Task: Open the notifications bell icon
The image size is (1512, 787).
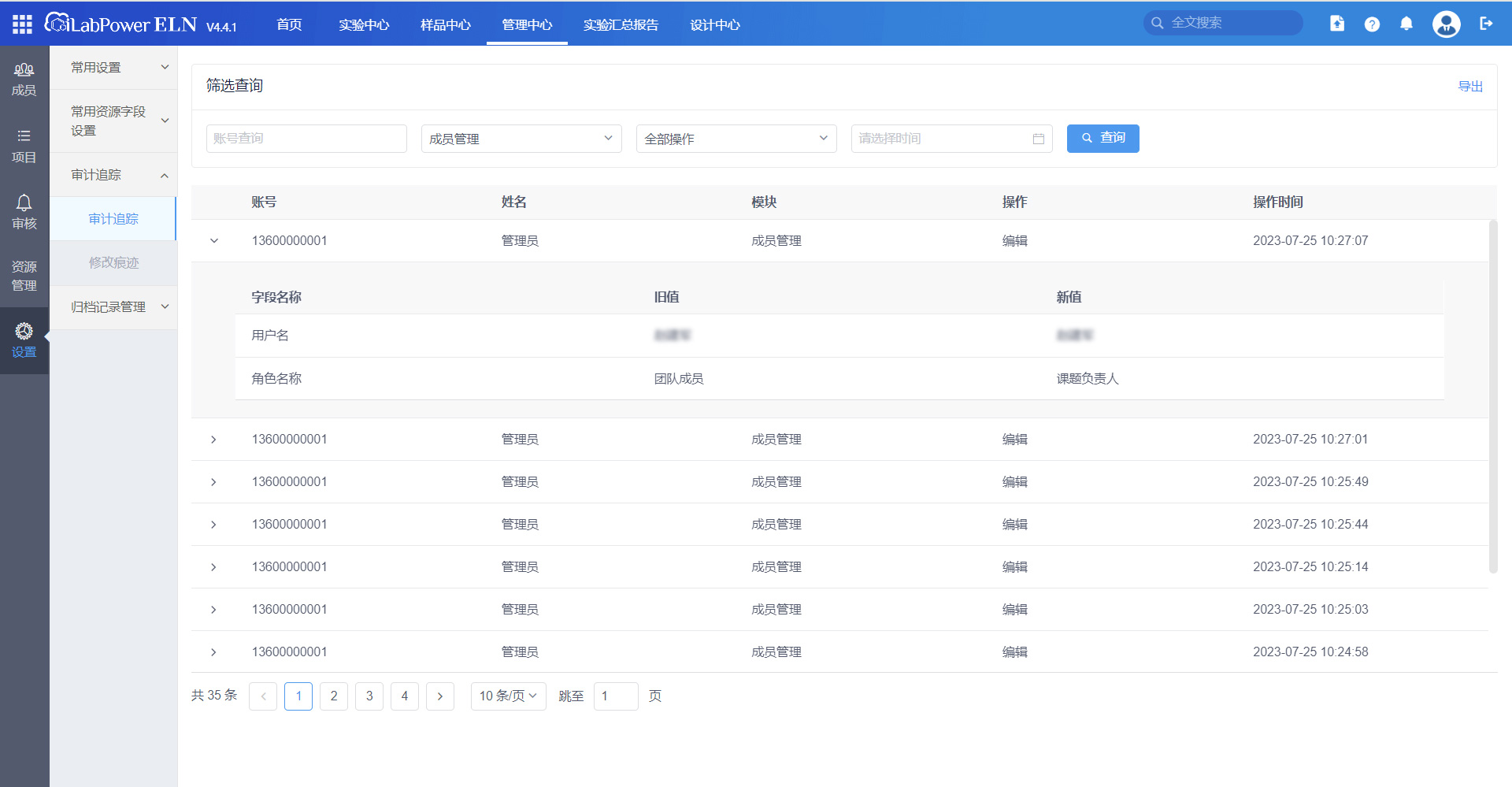Action: pyautogui.click(x=1406, y=24)
